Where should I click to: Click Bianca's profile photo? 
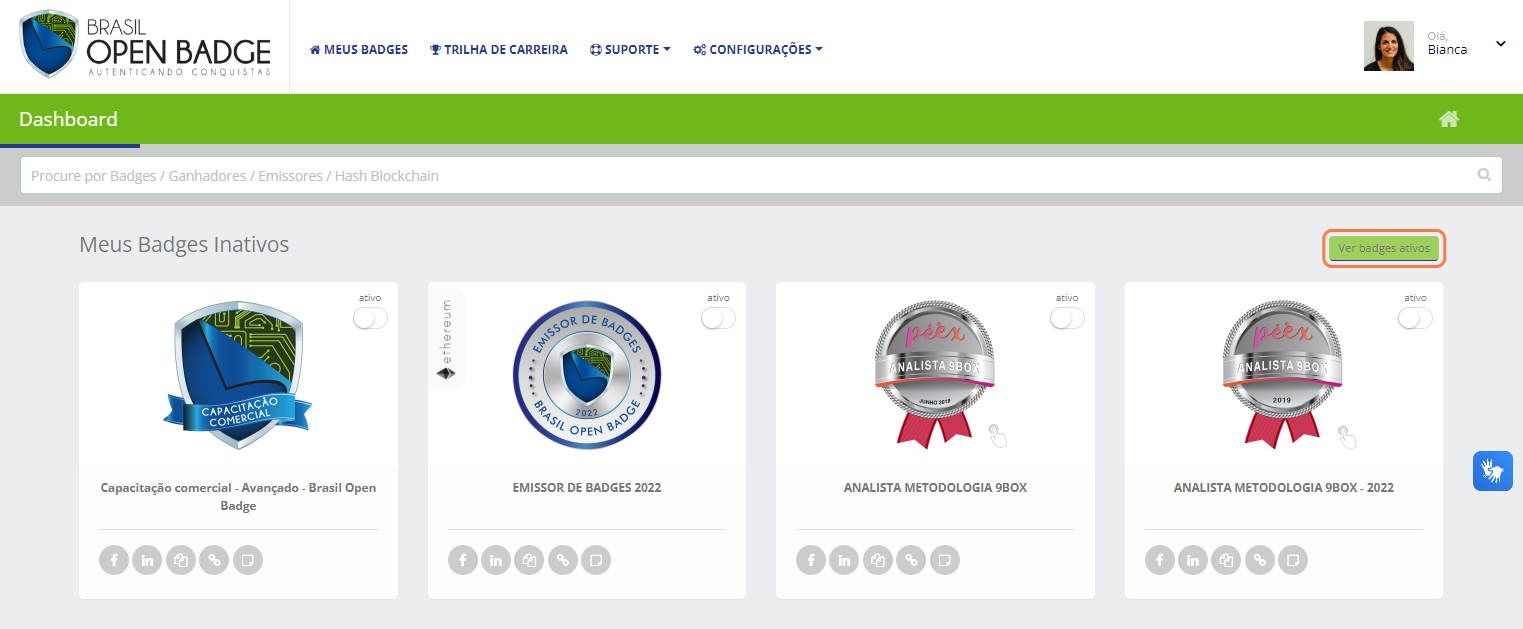pos(1389,46)
